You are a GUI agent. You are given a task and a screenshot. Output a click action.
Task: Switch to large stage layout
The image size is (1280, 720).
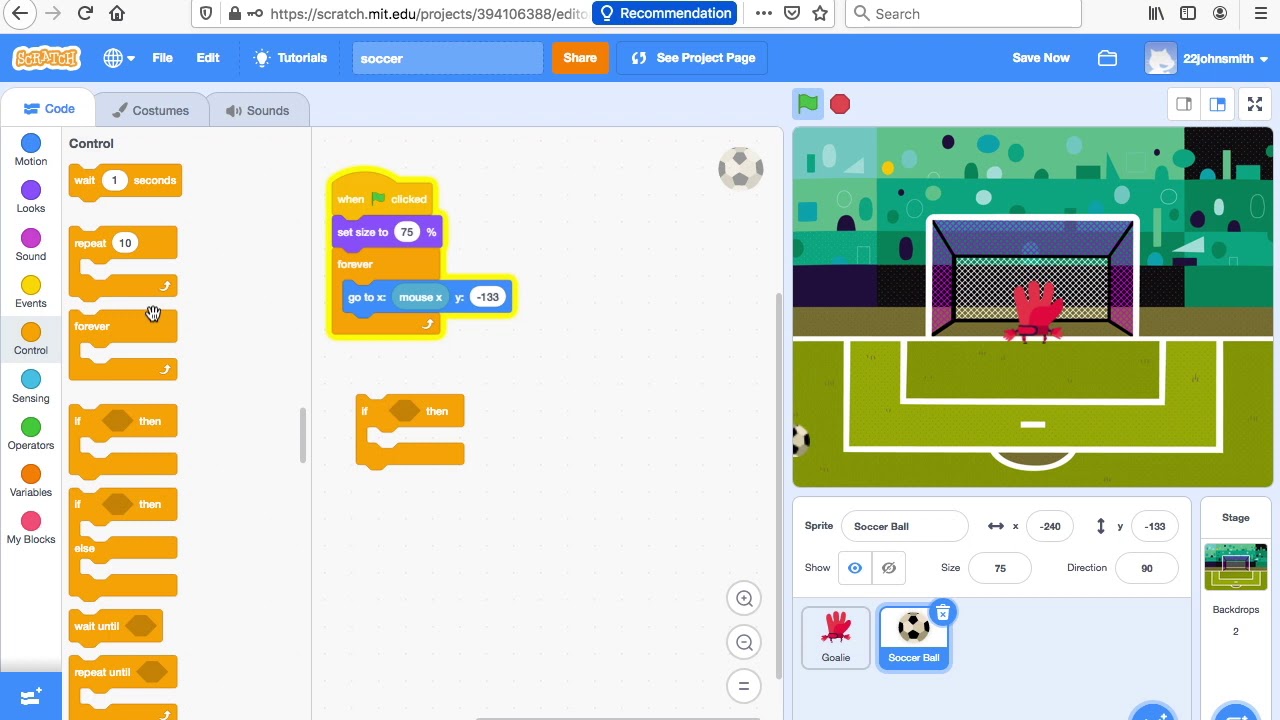[x=1217, y=104]
